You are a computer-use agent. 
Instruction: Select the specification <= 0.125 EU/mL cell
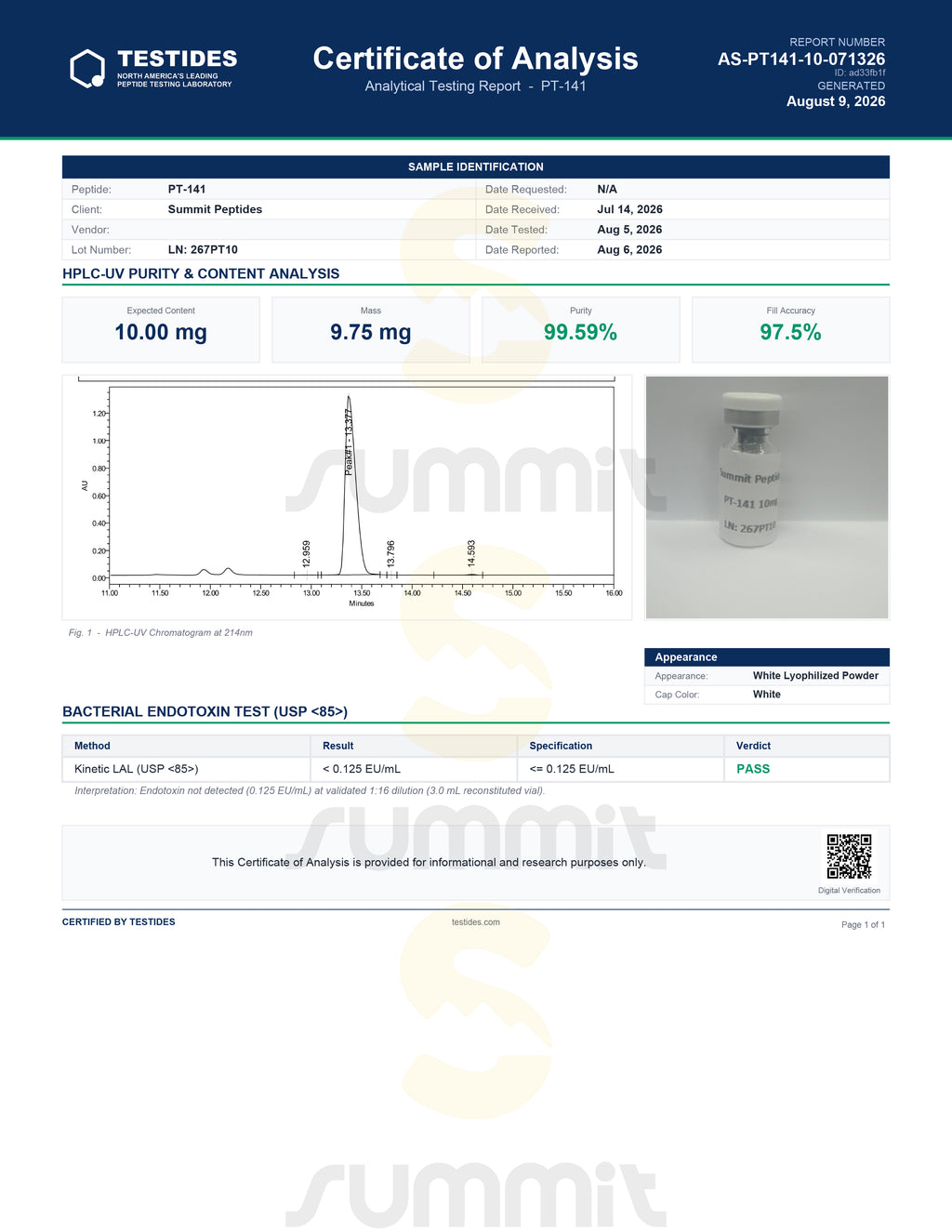[x=621, y=769]
